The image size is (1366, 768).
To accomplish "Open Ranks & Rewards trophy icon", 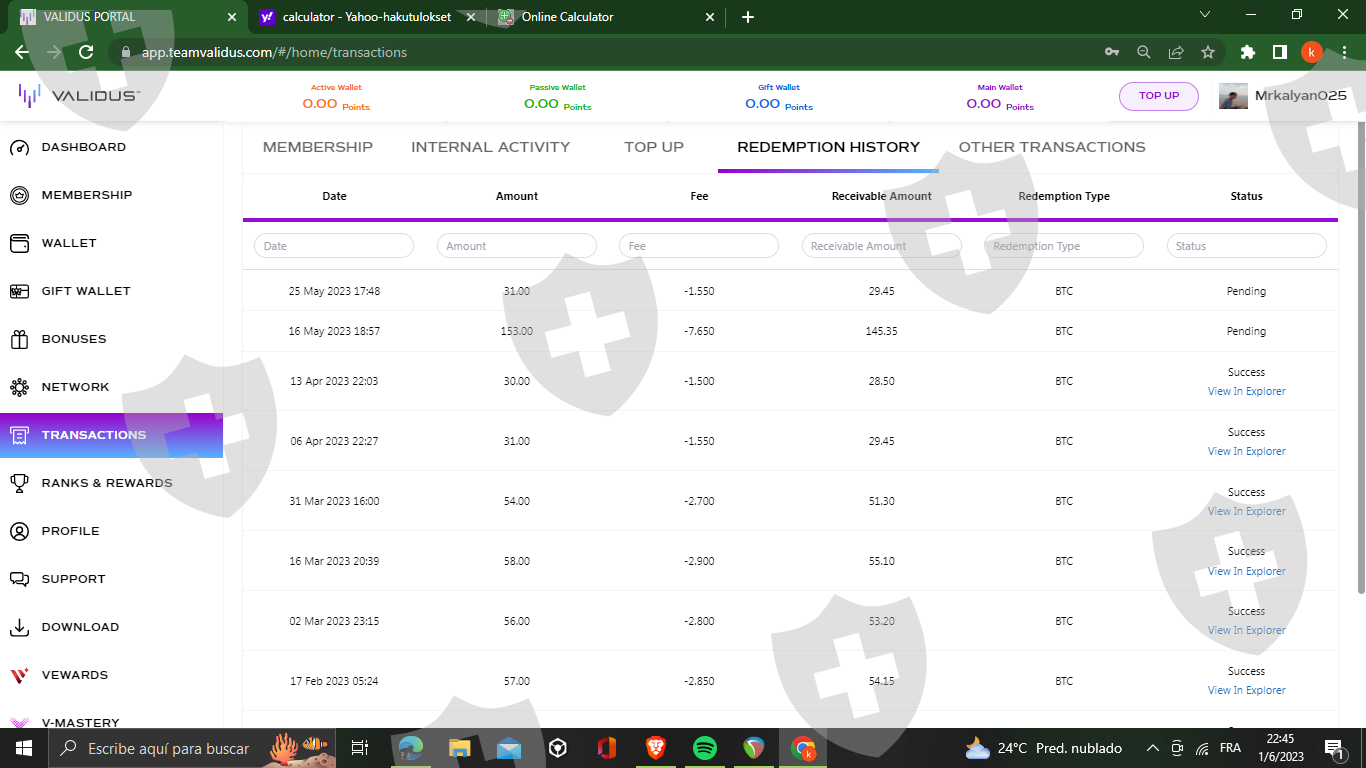I will click(19, 484).
